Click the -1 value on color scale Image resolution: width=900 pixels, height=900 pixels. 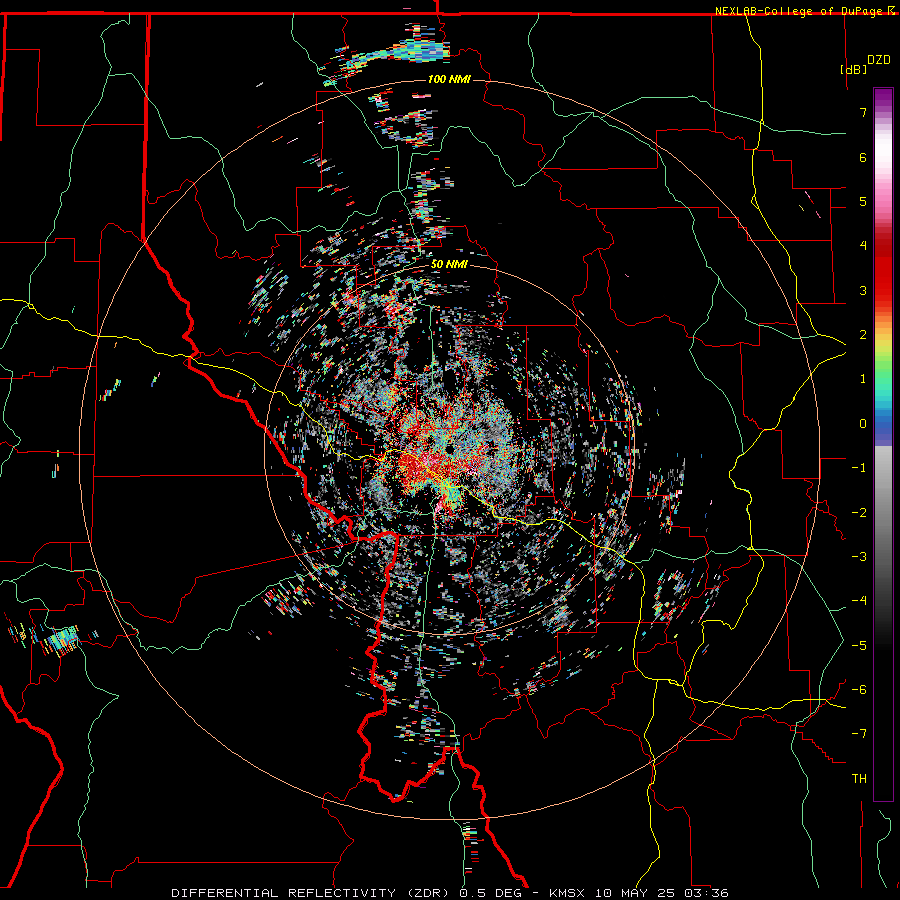pyautogui.click(x=859, y=468)
